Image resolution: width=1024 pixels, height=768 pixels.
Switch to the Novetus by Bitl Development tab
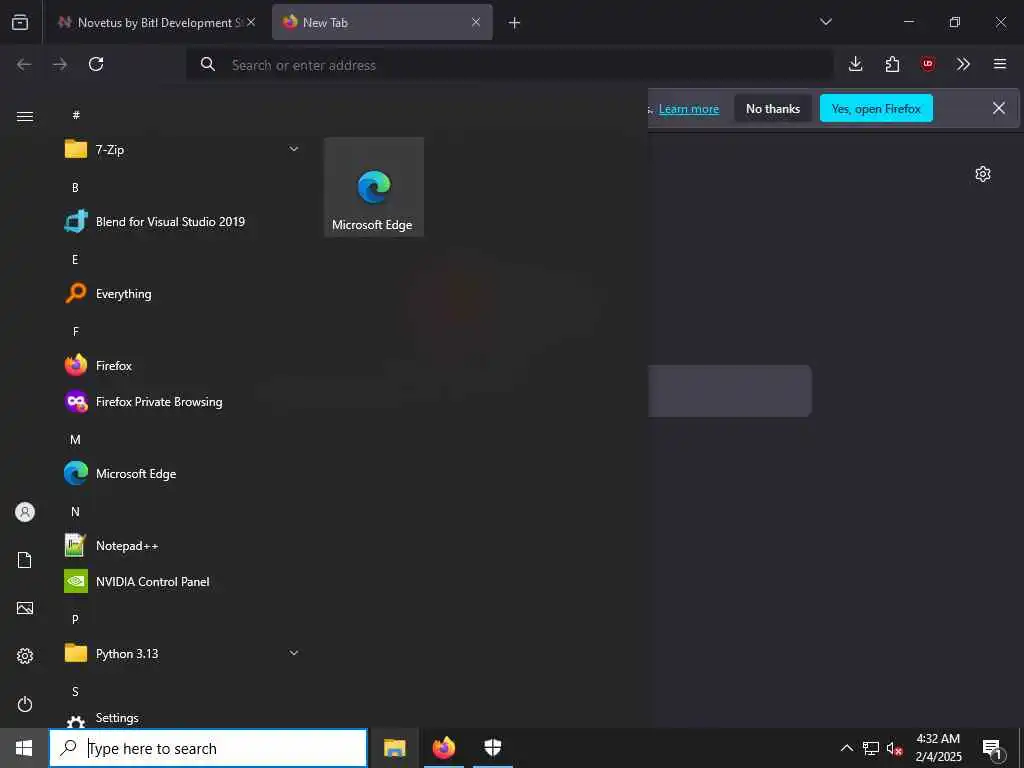tap(157, 22)
